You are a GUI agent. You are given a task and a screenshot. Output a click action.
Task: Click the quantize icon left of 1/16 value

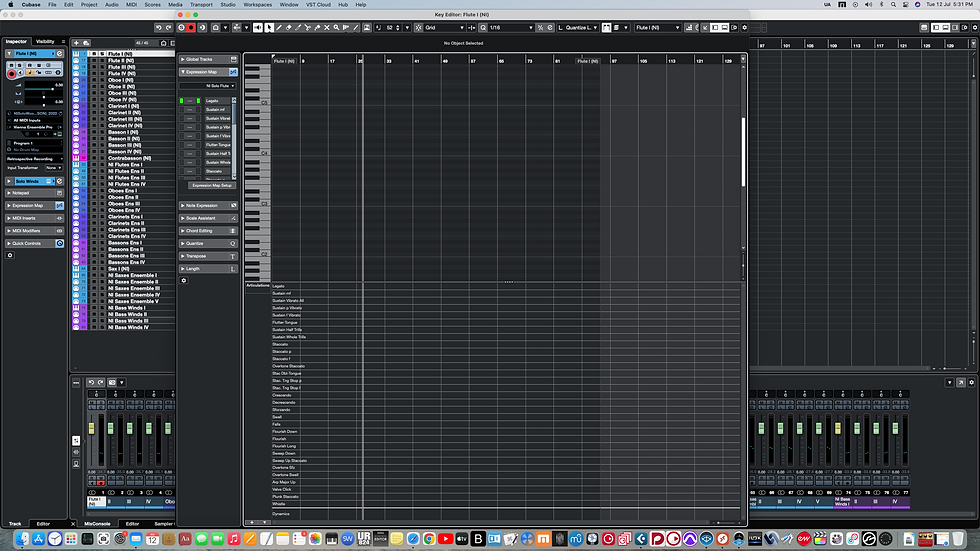pos(483,27)
